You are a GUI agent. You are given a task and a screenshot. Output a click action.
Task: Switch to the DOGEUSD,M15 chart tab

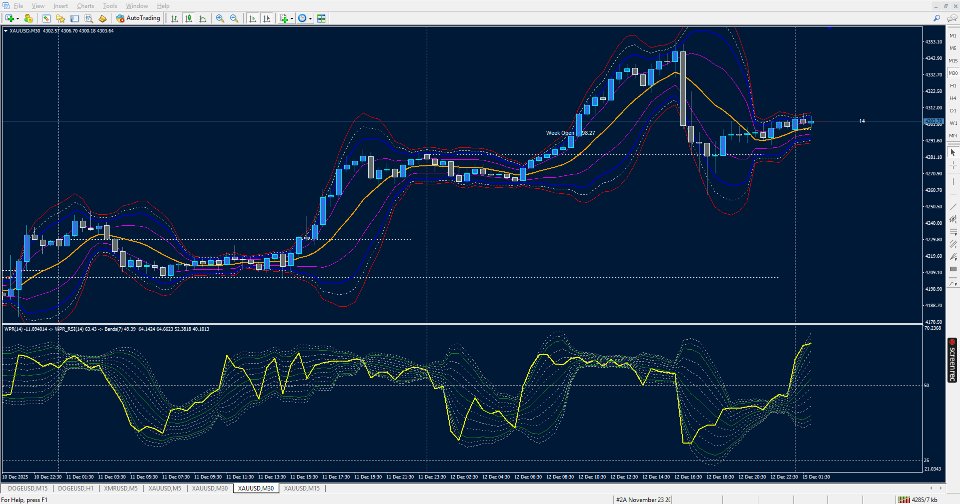pos(27,488)
